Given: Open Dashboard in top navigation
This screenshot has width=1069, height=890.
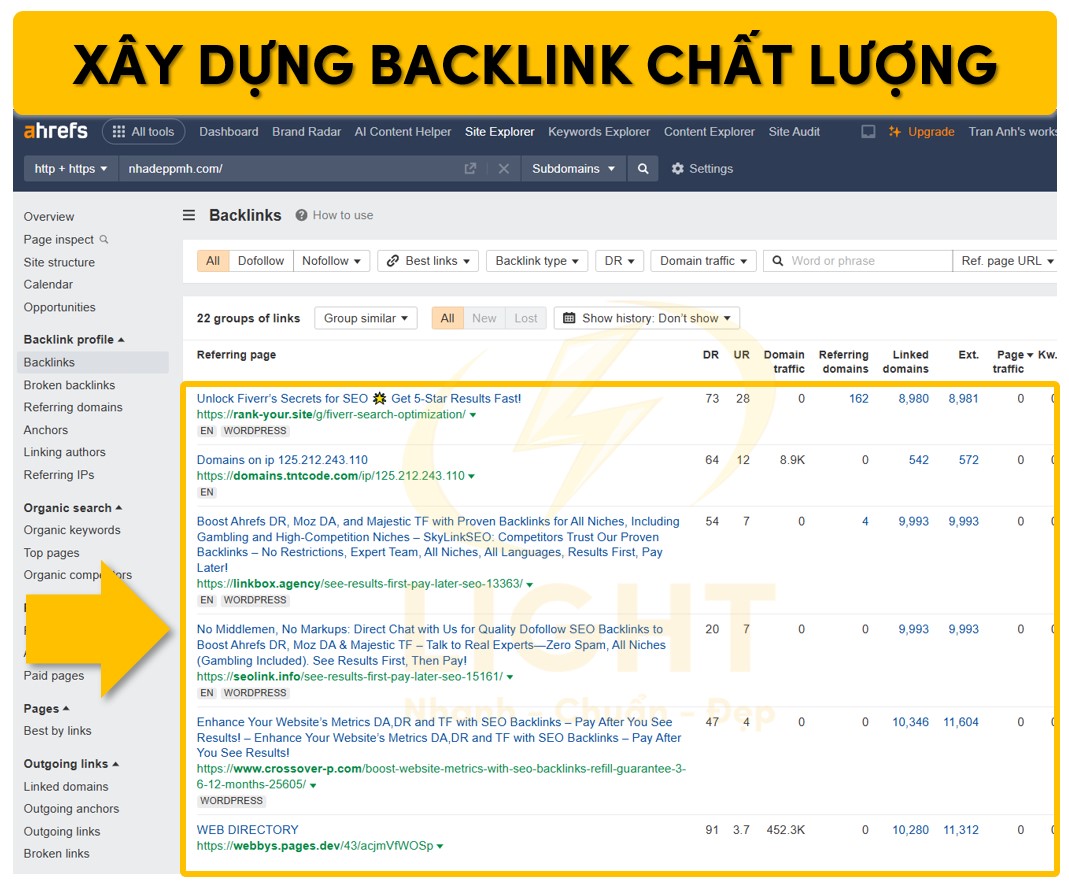Looking at the screenshot, I should tap(228, 132).
